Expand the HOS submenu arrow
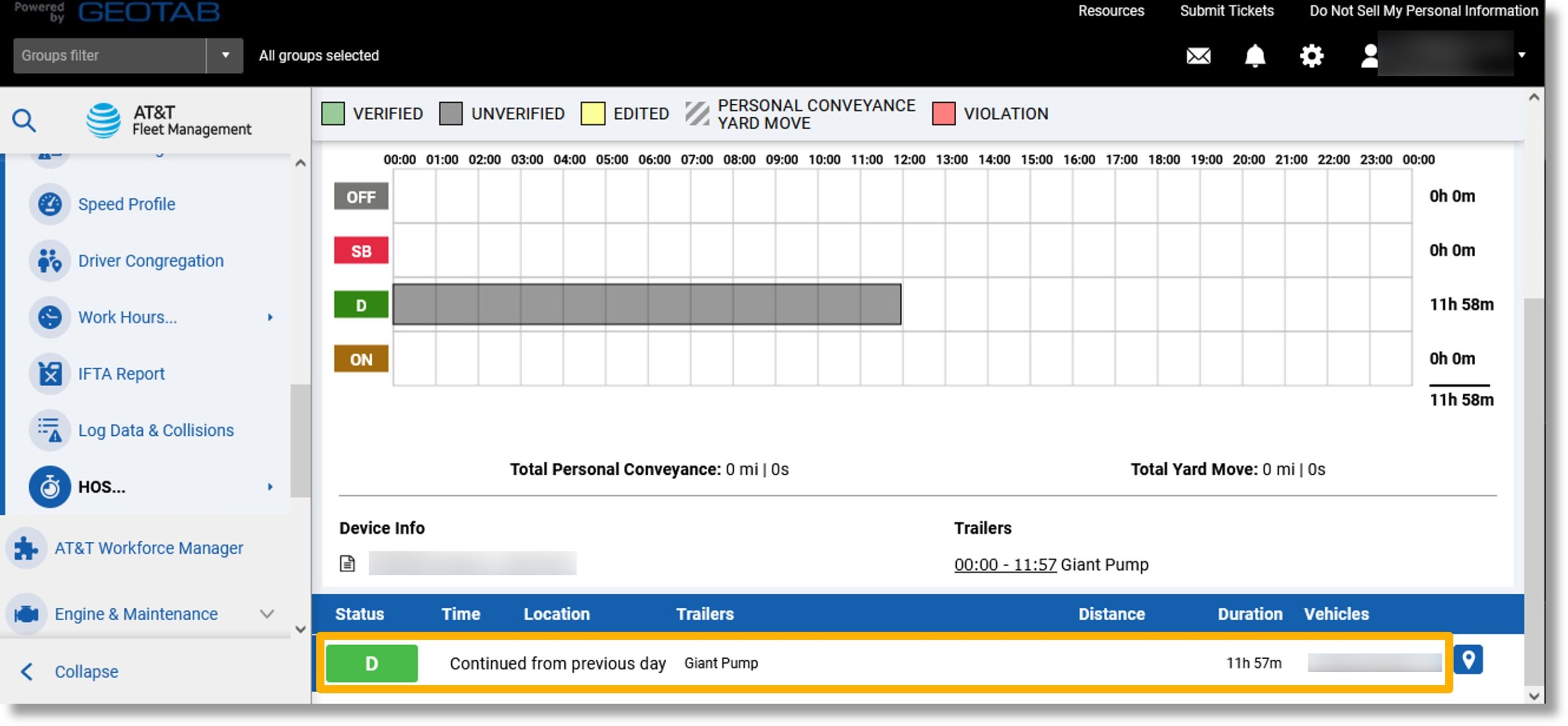 click(270, 487)
